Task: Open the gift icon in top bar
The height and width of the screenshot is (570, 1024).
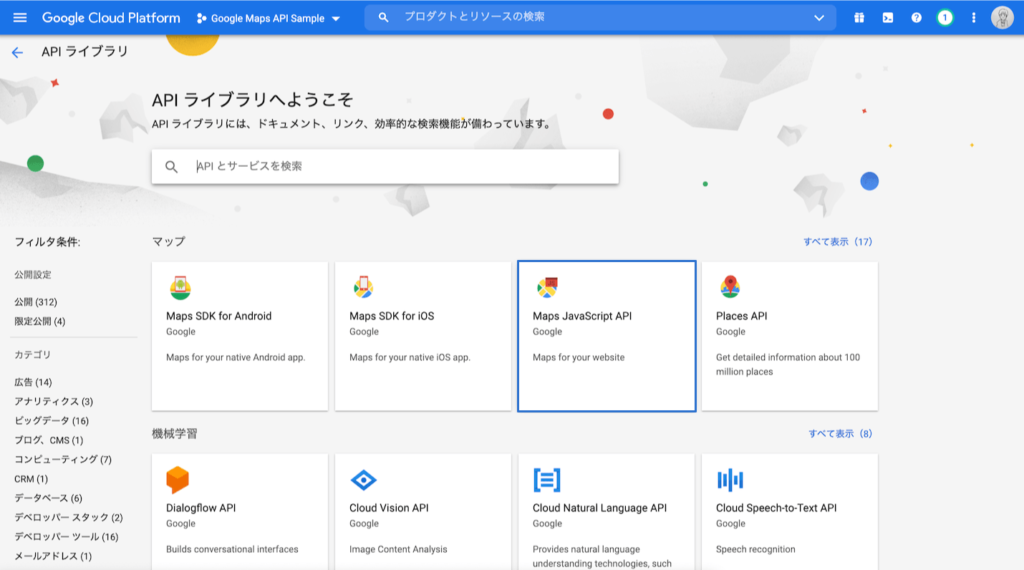Action: (859, 18)
